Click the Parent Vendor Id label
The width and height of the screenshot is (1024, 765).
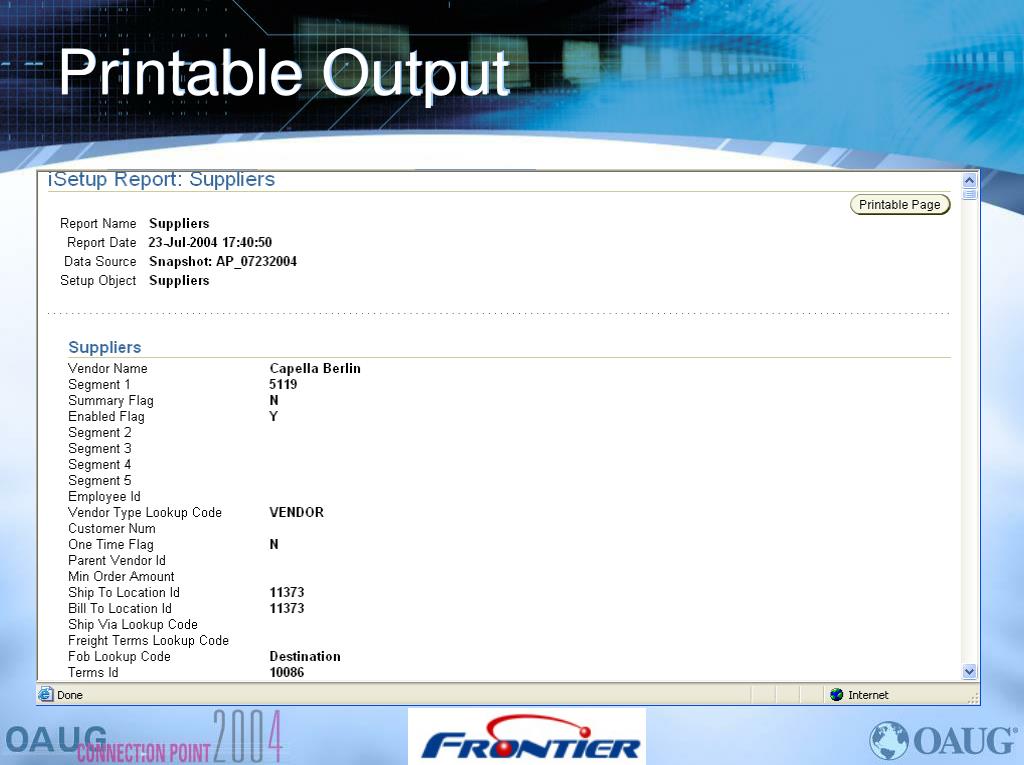(117, 561)
